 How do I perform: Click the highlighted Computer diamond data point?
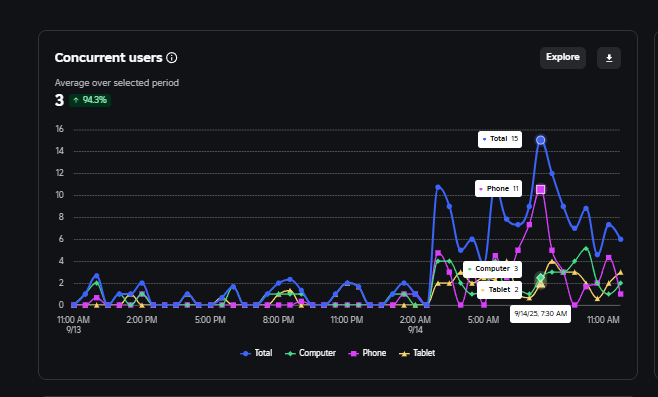point(540,278)
